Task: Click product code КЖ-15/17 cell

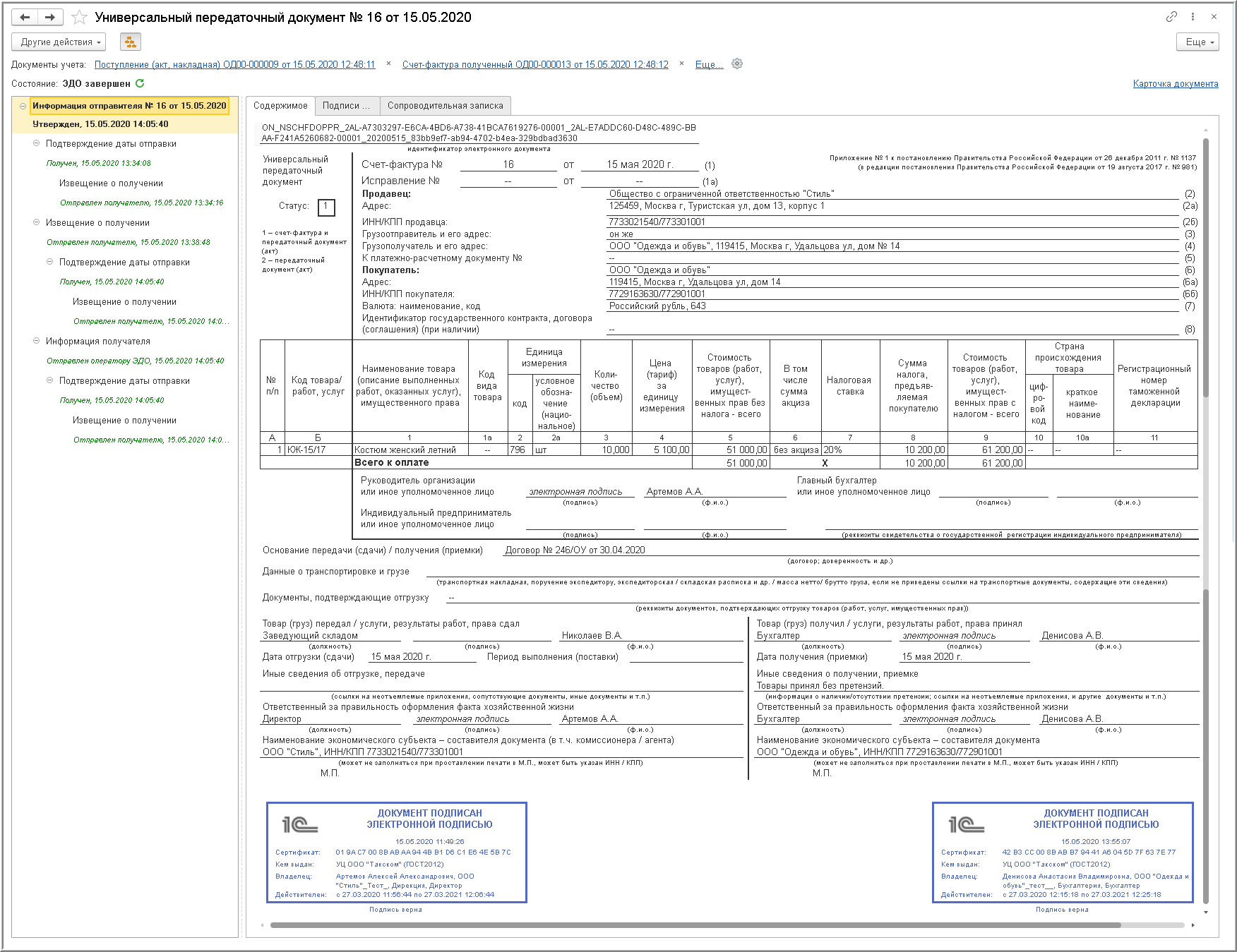Action: tap(318, 450)
